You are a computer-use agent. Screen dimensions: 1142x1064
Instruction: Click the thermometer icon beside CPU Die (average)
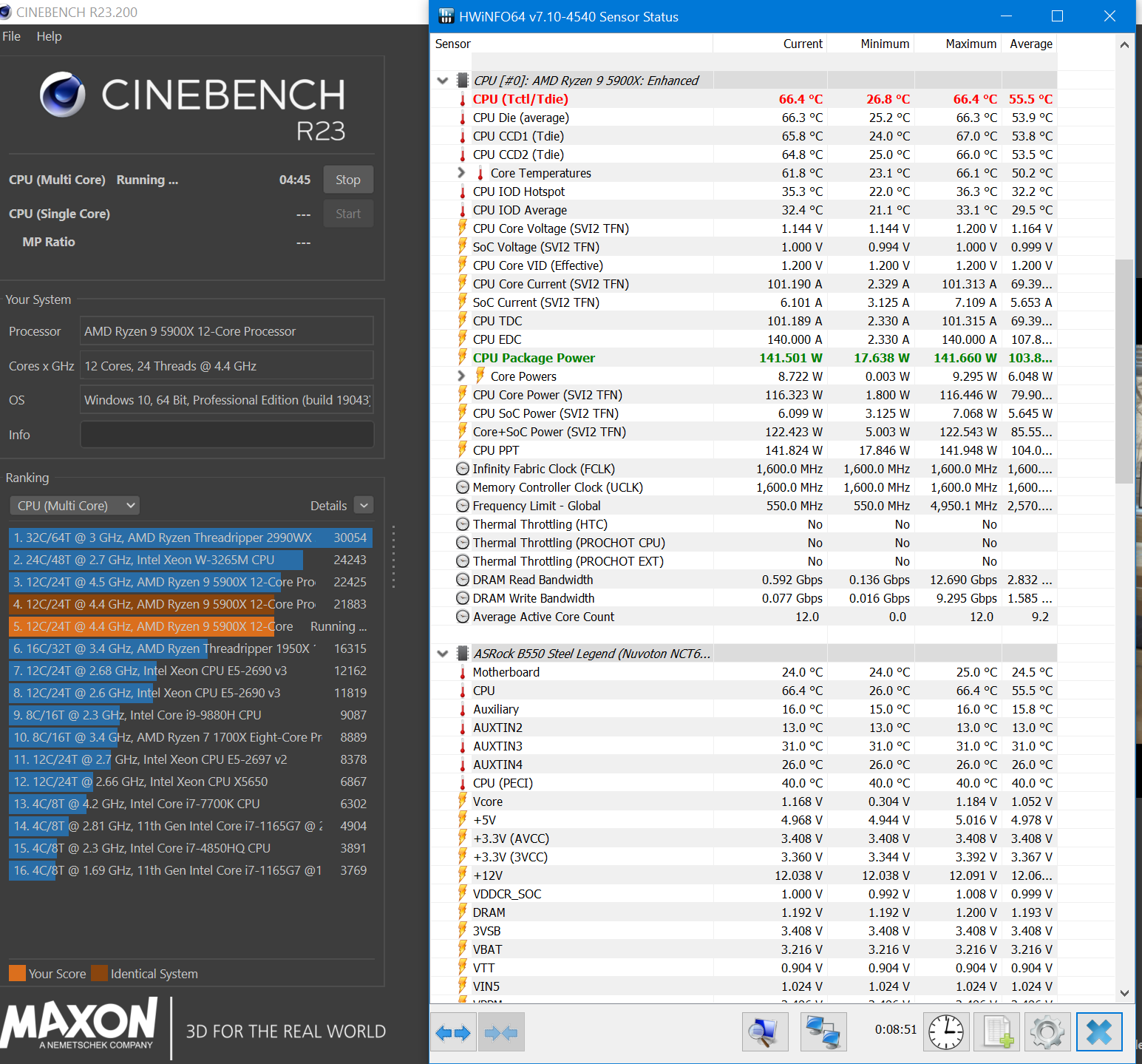(x=463, y=118)
